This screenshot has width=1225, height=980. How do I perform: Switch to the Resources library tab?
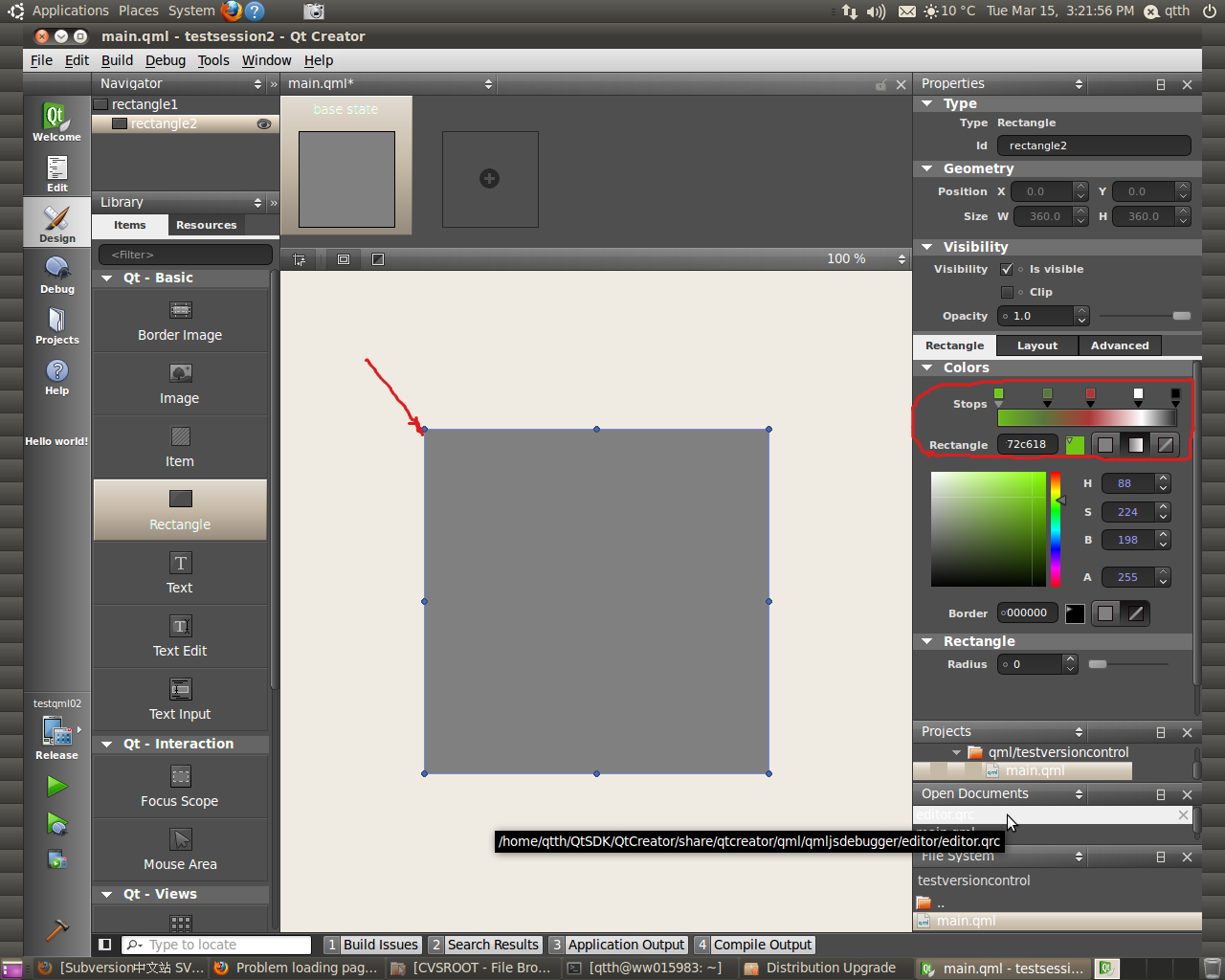tap(206, 225)
